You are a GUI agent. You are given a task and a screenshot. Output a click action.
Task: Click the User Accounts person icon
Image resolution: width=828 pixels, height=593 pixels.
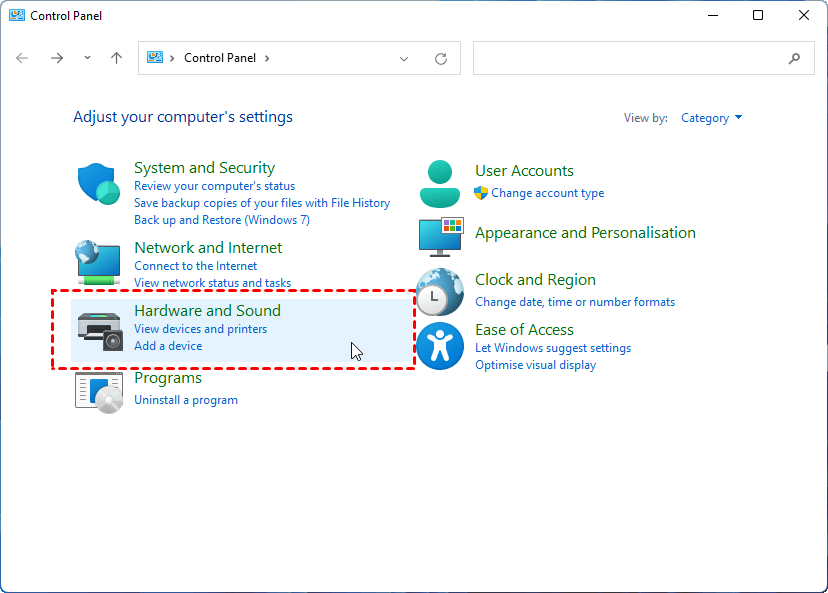point(440,181)
